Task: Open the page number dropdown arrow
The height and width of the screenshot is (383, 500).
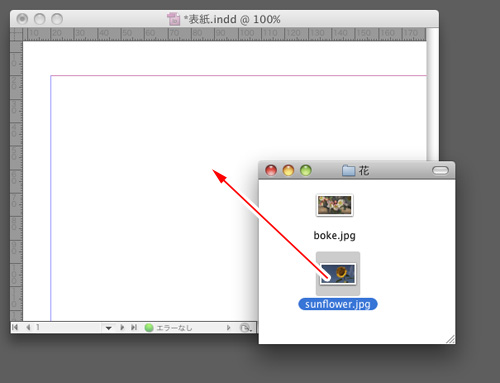Action: click(108, 328)
